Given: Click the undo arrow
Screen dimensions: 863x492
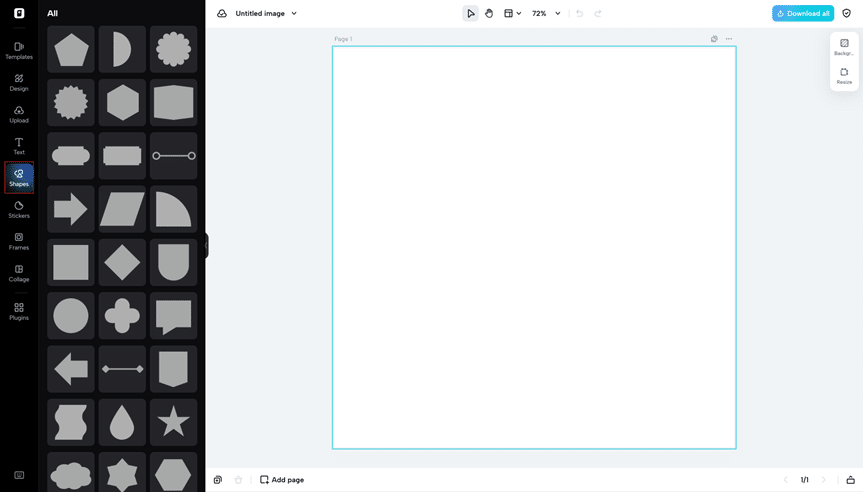Looking at the screenshot, I should point(580,13).
